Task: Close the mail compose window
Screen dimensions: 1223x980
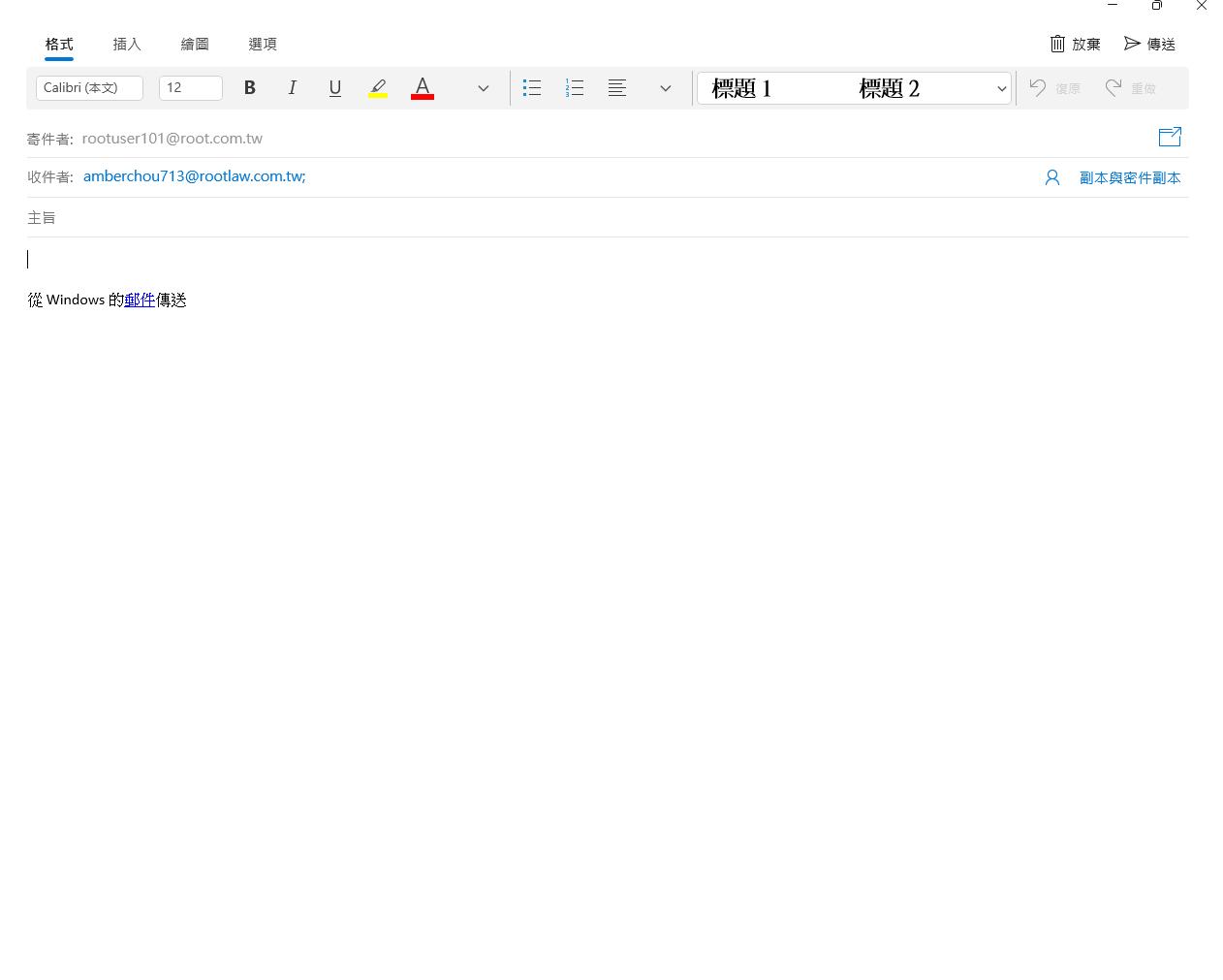Action: tap(1202, 6)
